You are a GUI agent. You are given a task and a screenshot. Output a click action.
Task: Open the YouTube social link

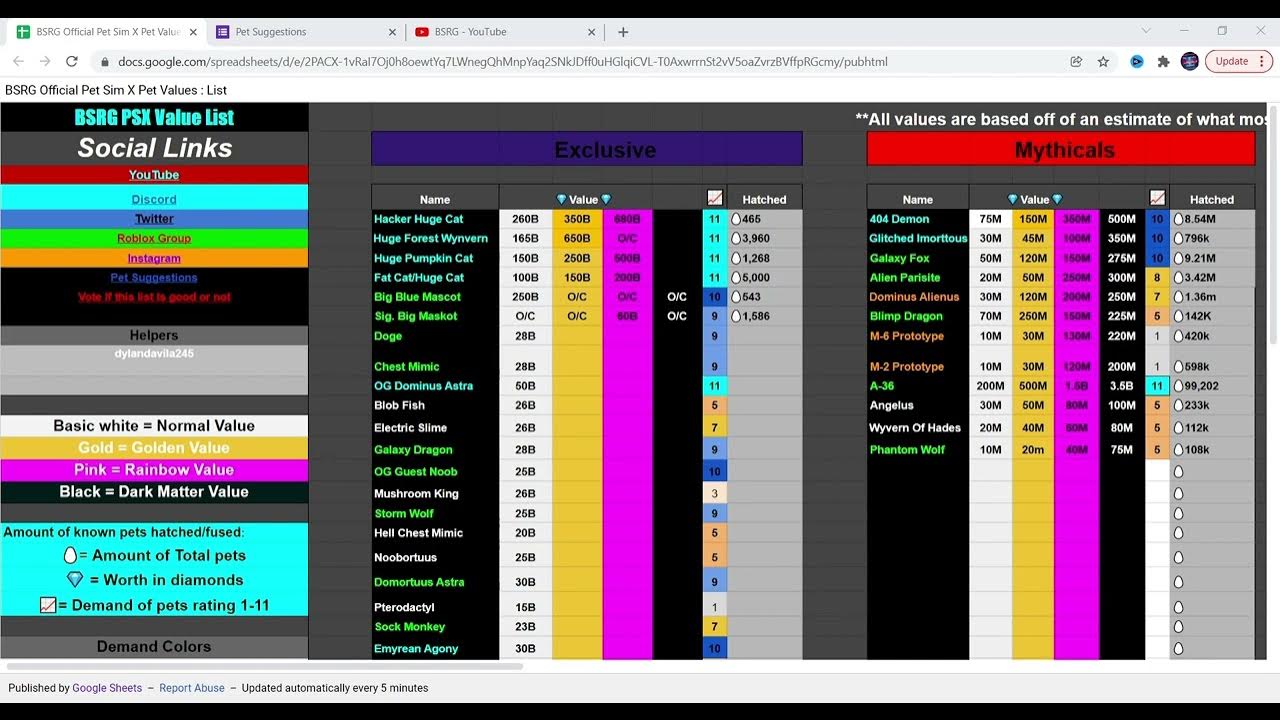pos(154,175)
